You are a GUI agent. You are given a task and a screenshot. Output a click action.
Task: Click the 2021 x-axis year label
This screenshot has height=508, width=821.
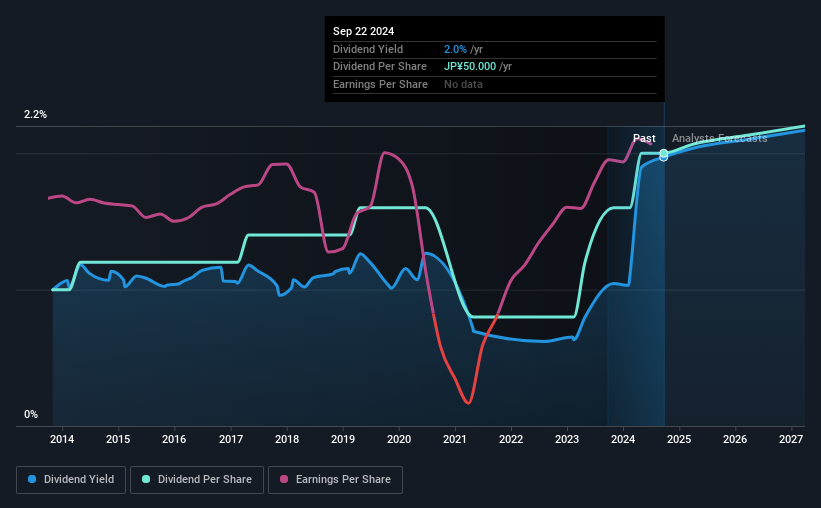click(454, 439)
